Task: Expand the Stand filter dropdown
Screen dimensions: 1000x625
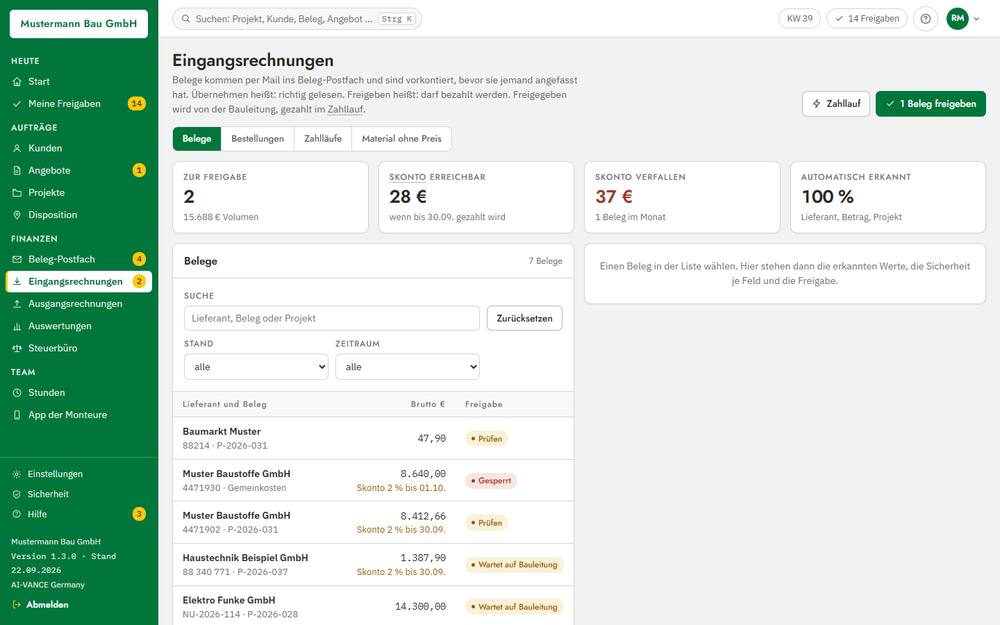Action: coord(256,367)
